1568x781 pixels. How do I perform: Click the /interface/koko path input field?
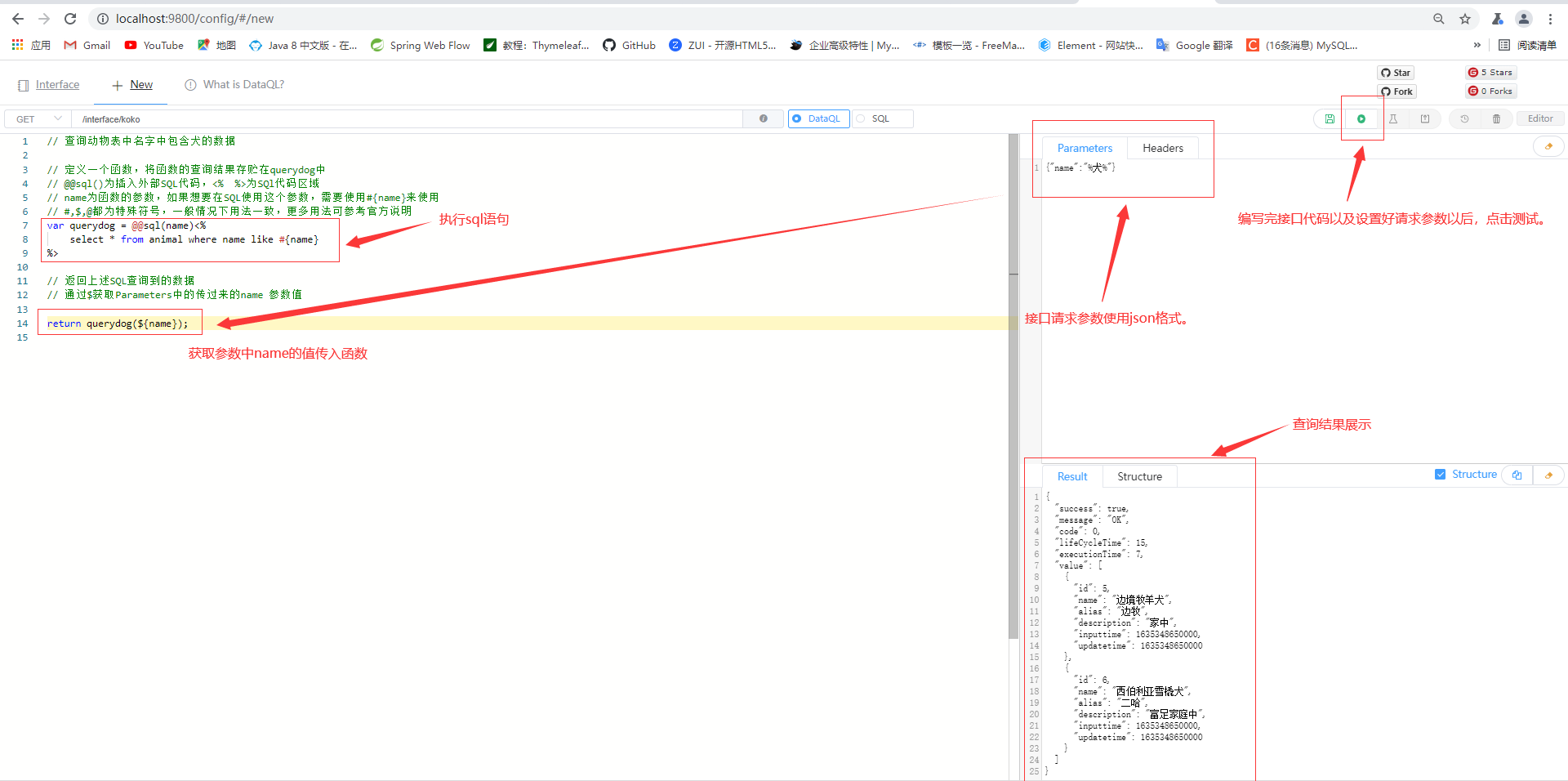(327, 118)
